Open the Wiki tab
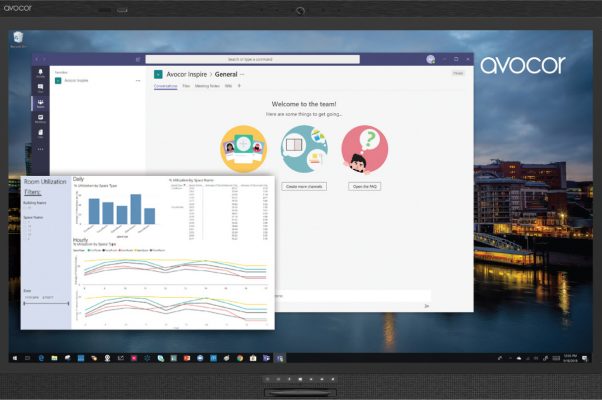 (x=228, y=86)
